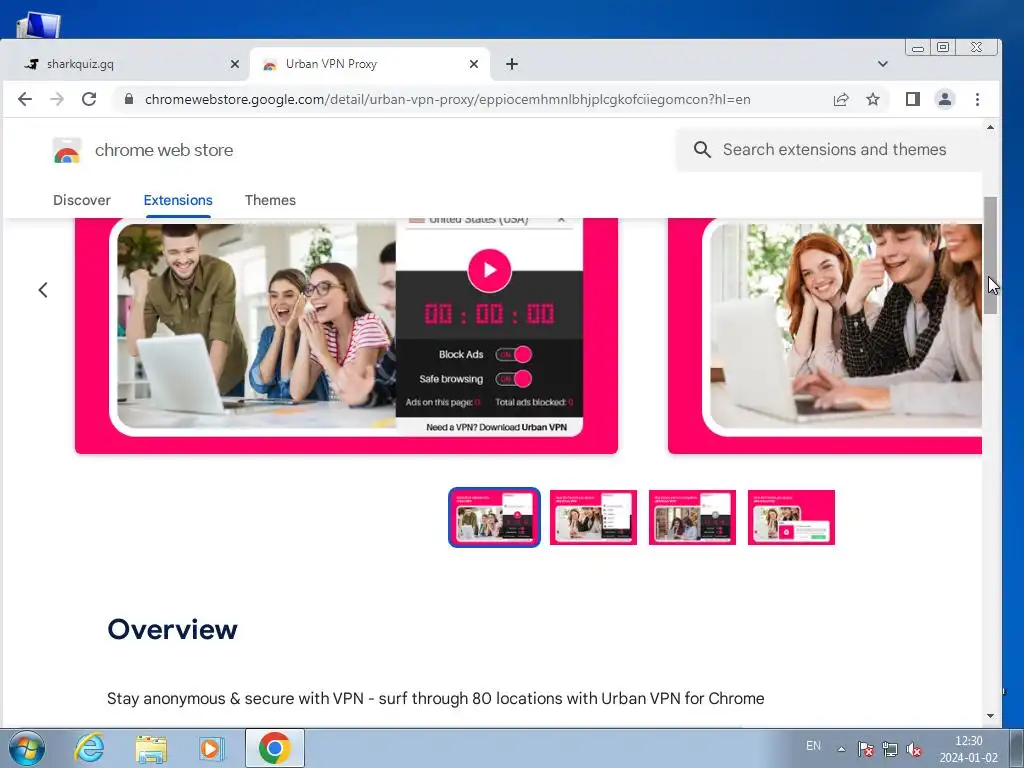Screen dimensions: 1024x768
Task: Click the browser forward arrow
Action: click(x=57, y=99)
